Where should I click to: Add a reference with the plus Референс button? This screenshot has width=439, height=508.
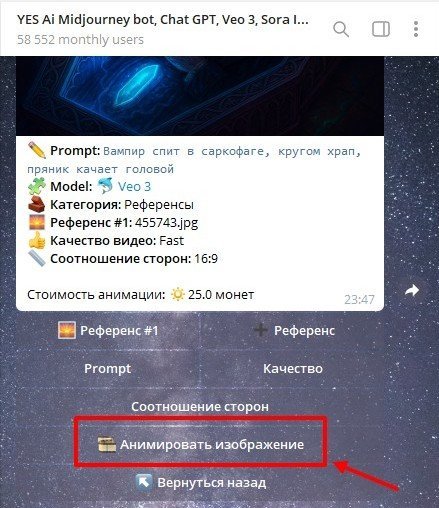(293, 331)
